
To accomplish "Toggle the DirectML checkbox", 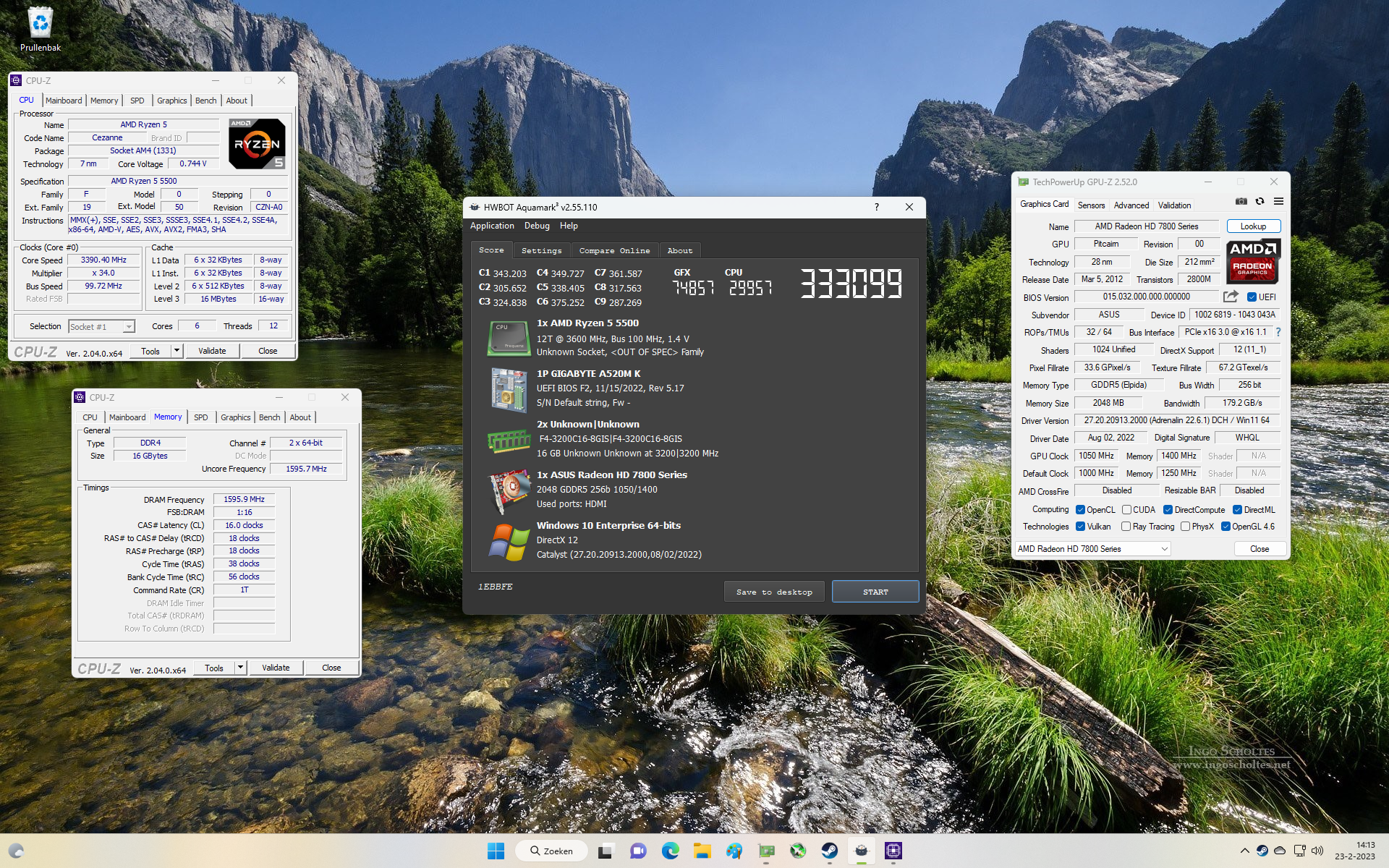I will tap(1237, 510).
